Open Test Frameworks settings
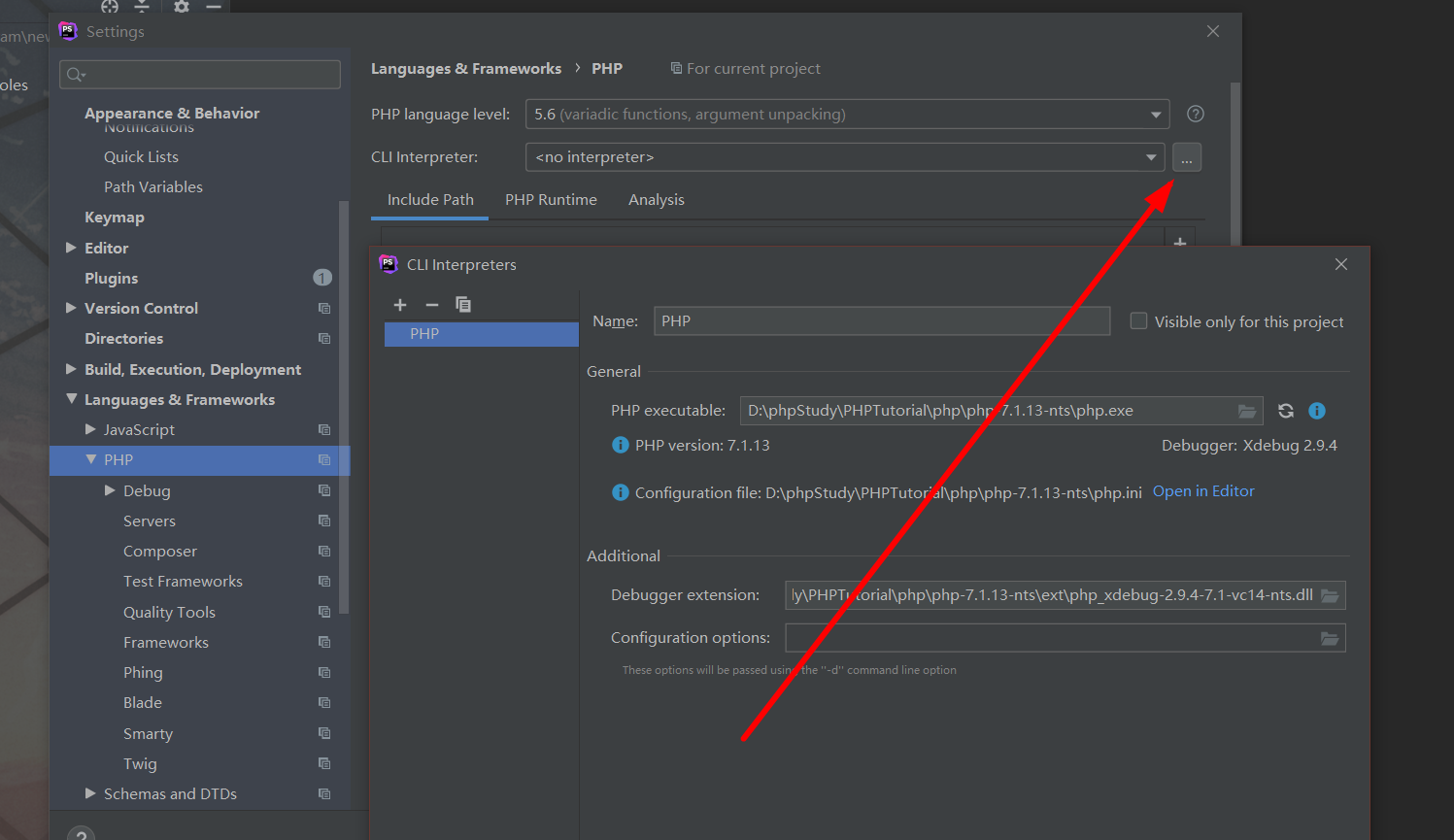 [x=183, y=582]
